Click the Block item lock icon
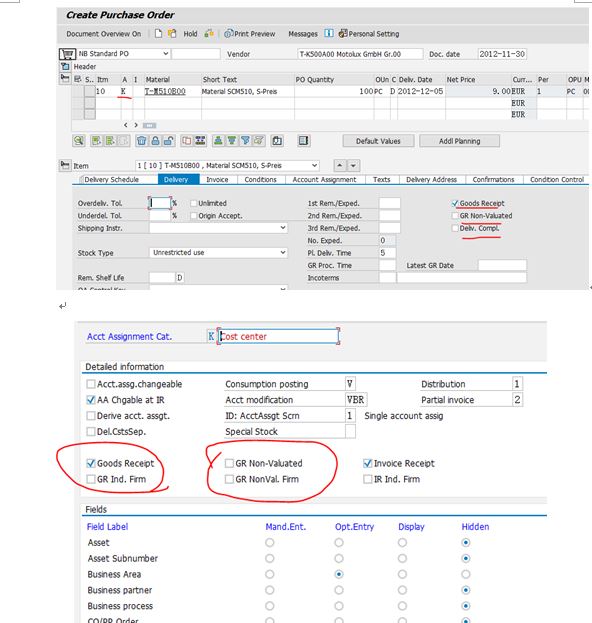Image resolution: width=592 pixels, height=623 pixels. coord(155,141)
